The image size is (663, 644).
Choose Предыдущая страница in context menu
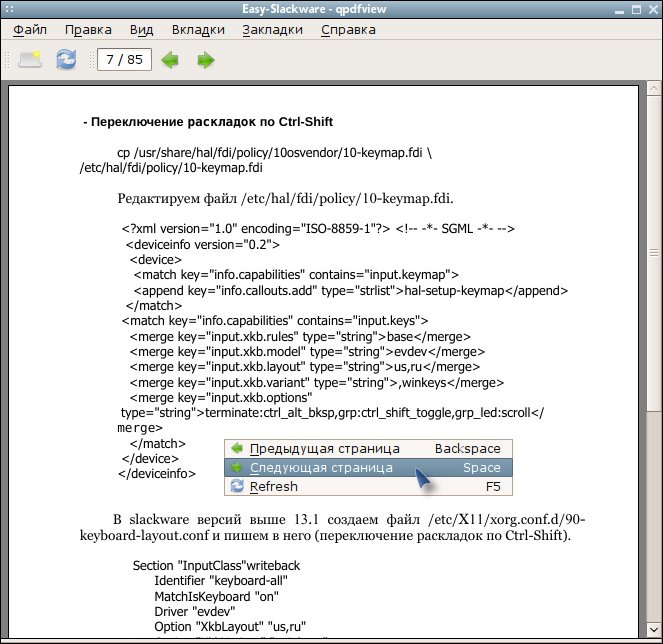[368, 449]
